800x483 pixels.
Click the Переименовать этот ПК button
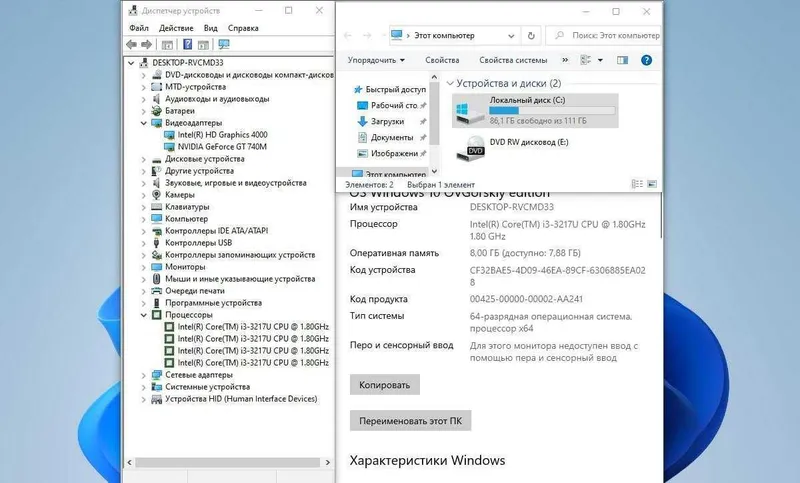(410, 421)
